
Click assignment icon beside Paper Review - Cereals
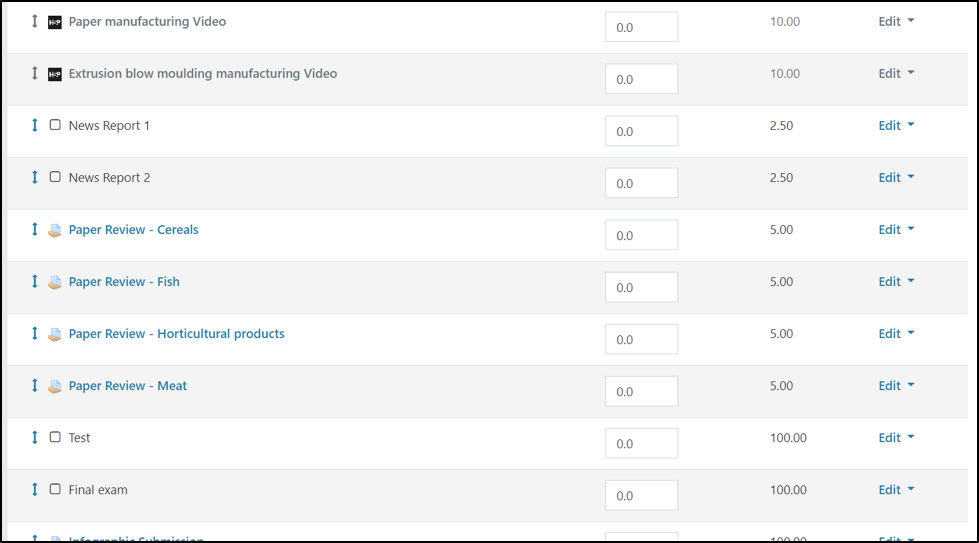(x=55, y=230)
